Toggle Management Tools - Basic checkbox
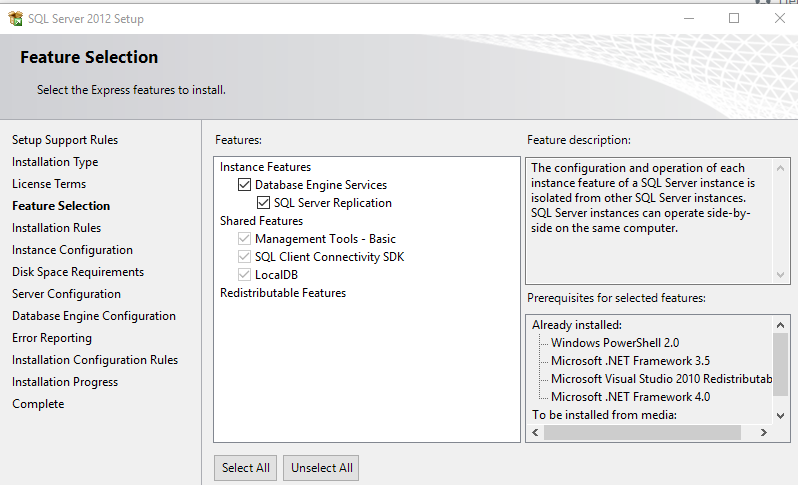This screenshot has height=485, width=798. pyautogui.click(x=244, y=239)
